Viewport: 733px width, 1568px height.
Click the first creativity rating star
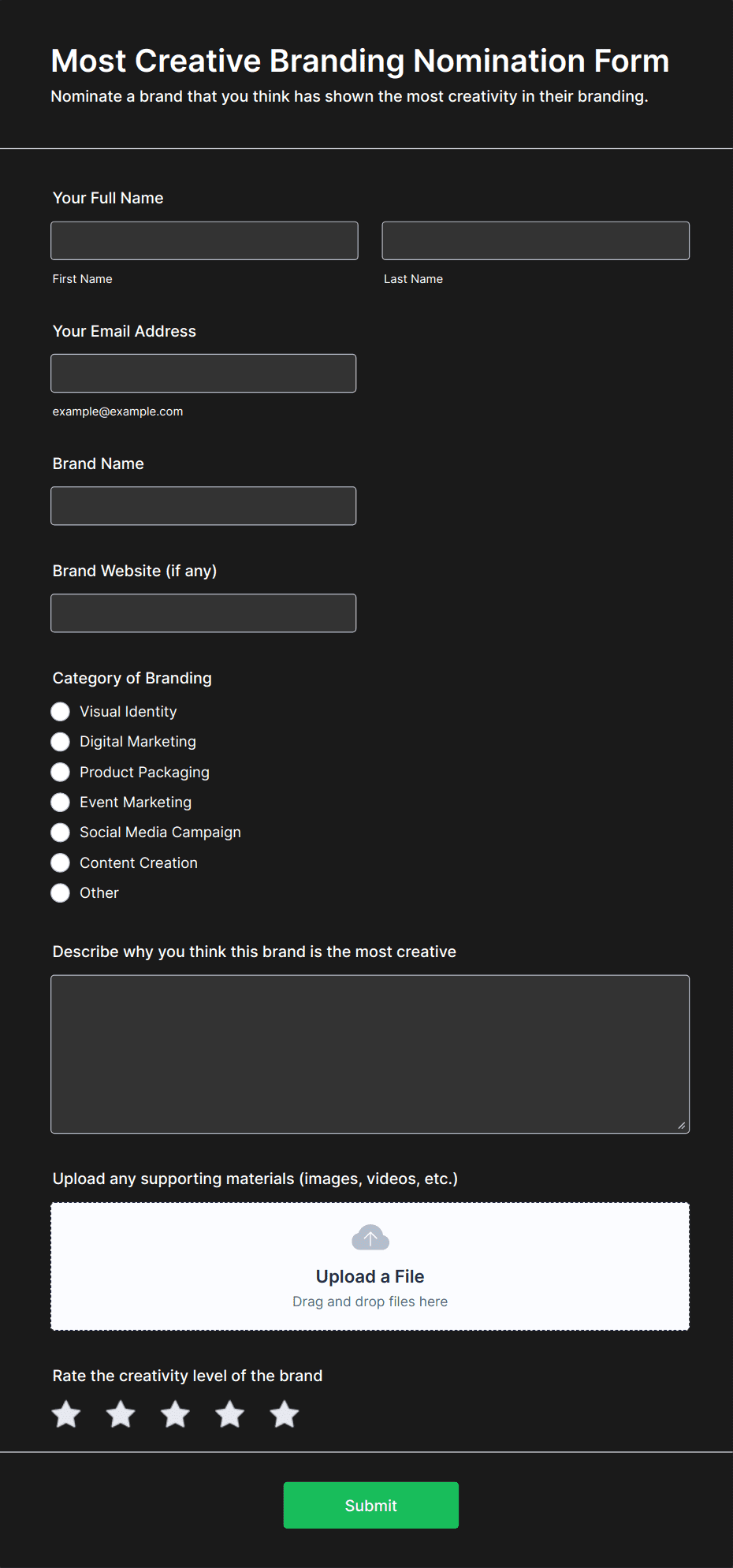point(66,1413)
